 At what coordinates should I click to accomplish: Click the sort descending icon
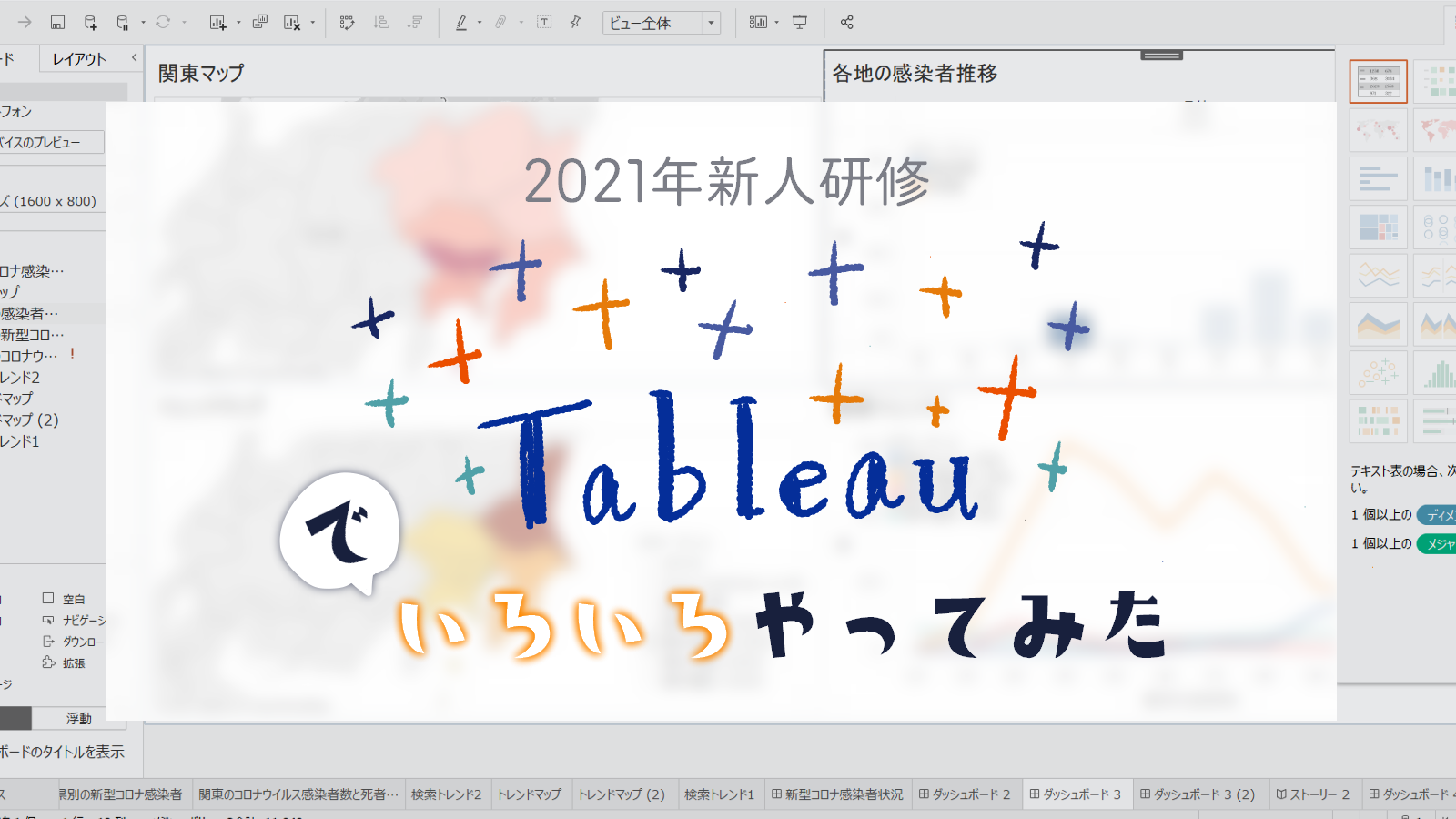(414, 22)
